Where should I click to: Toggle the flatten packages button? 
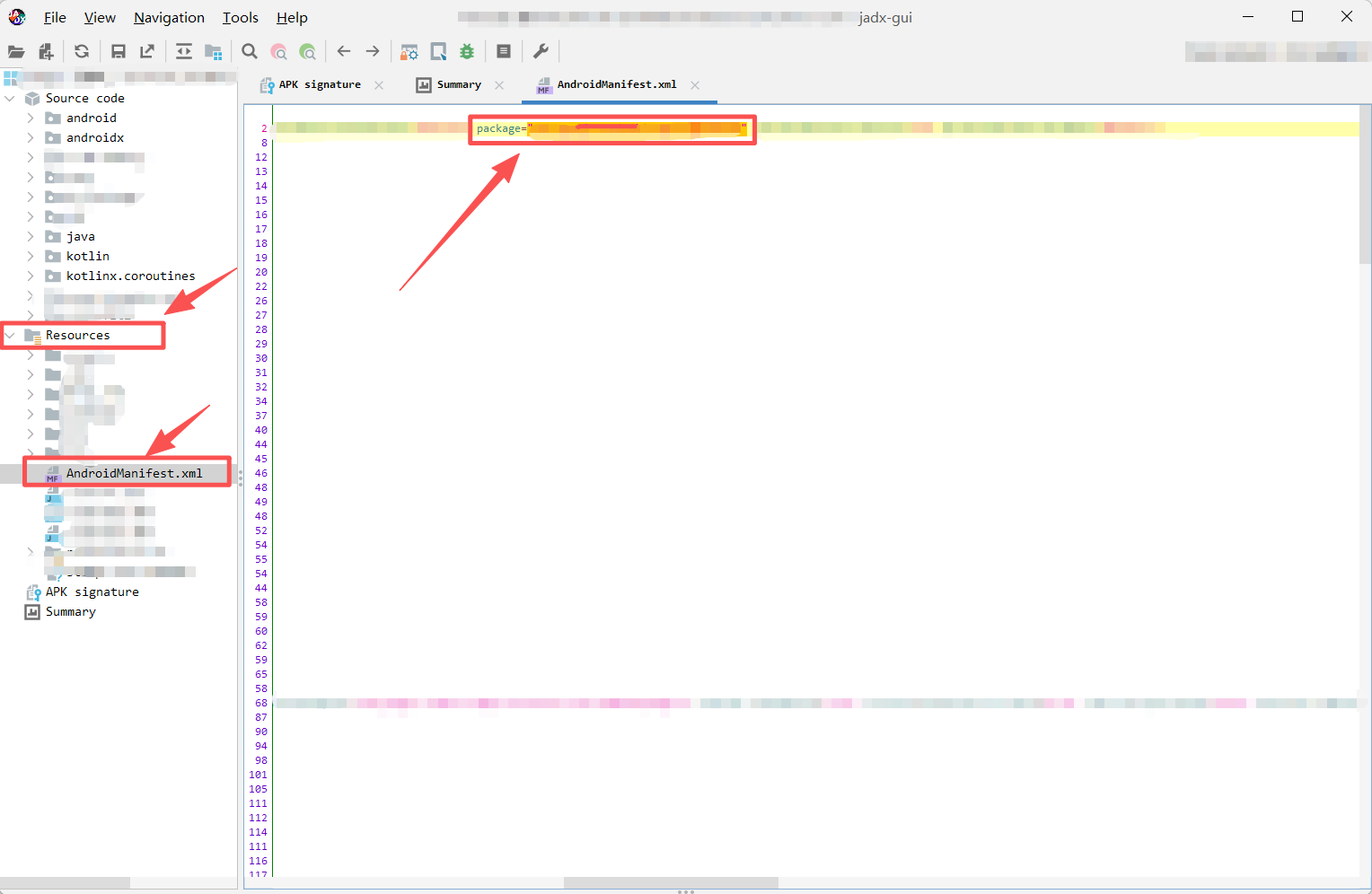point(213,52)
